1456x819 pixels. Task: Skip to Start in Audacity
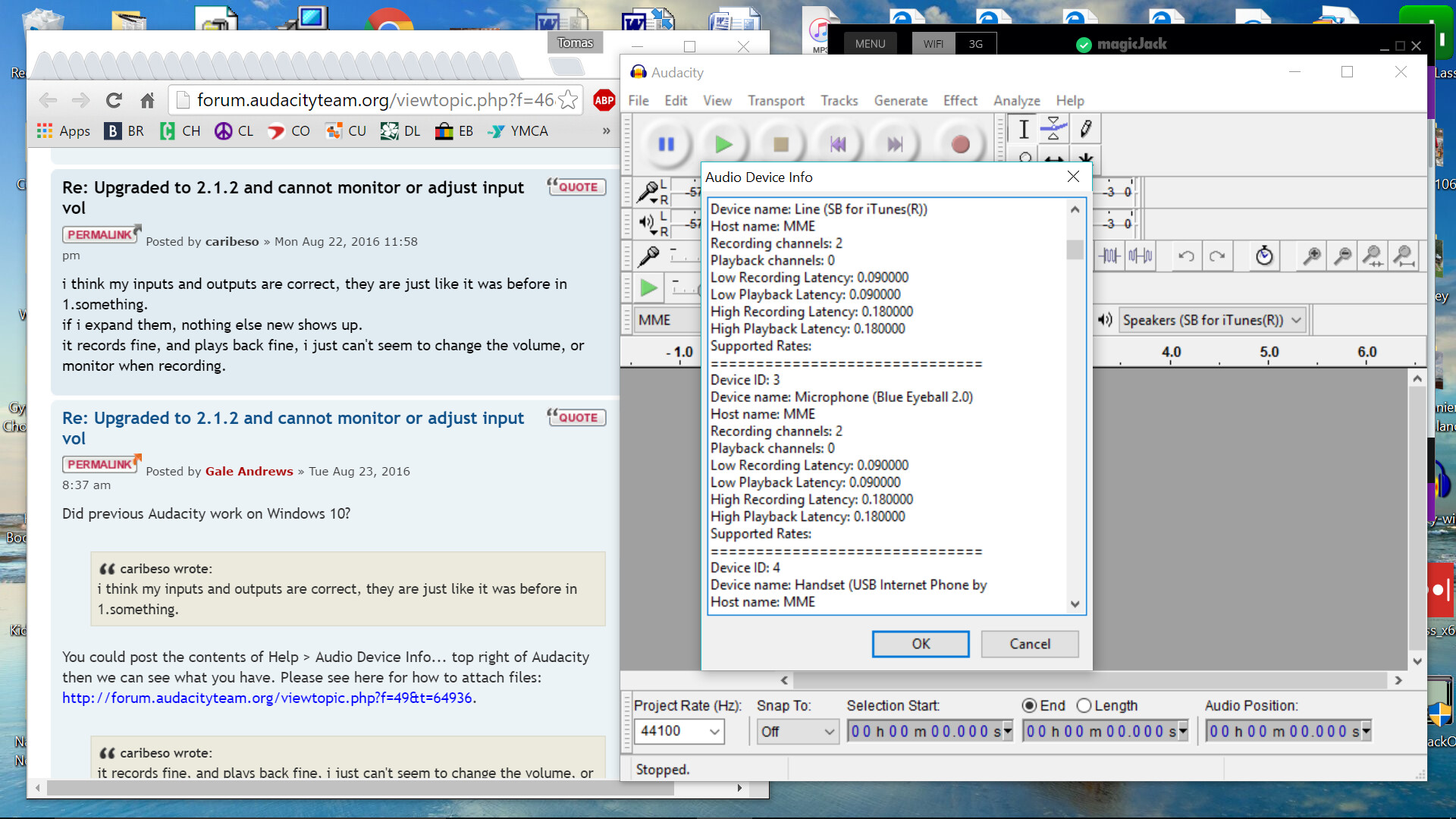pyautogui.click(x=838, y=144)
